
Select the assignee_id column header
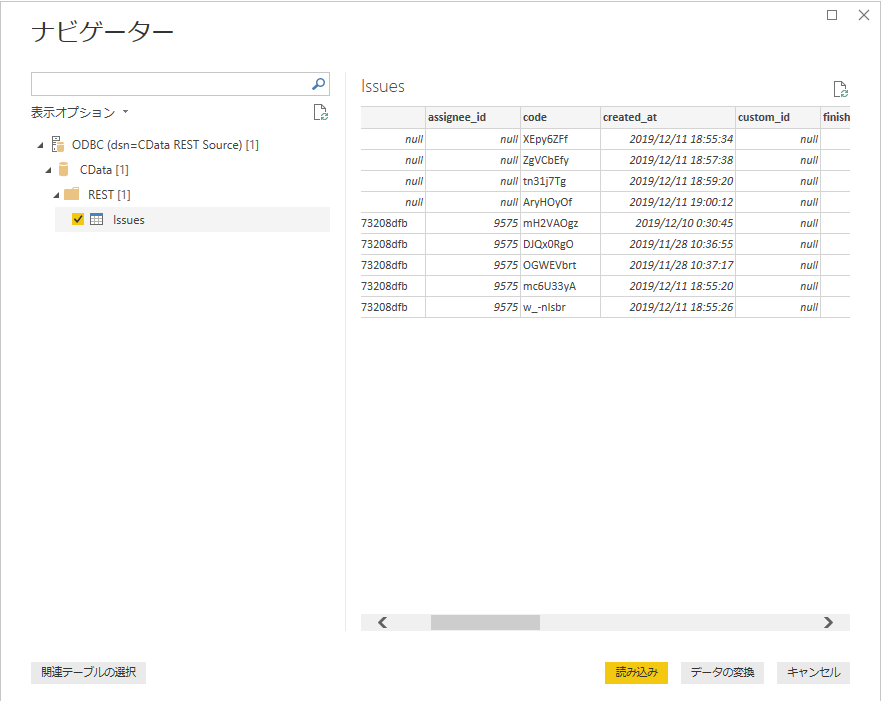[473, 117]
